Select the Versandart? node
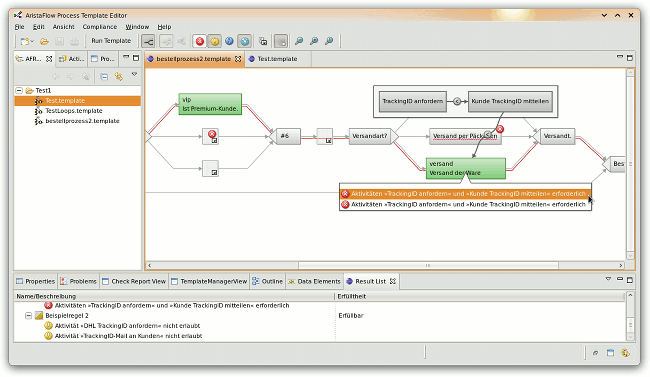Screen dimensions: 650x377 (370, 136)
